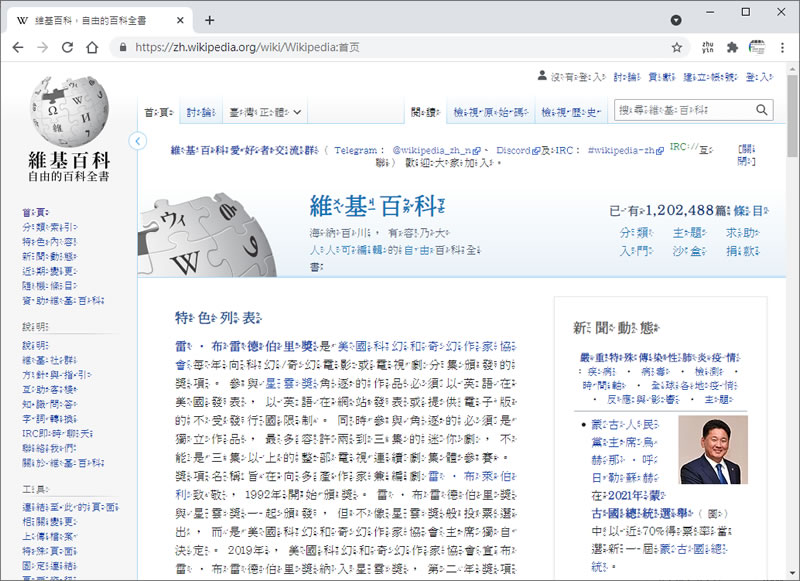
Task: Open 資助維基百科 in the sidebar
Action: [x=63, y=301]
